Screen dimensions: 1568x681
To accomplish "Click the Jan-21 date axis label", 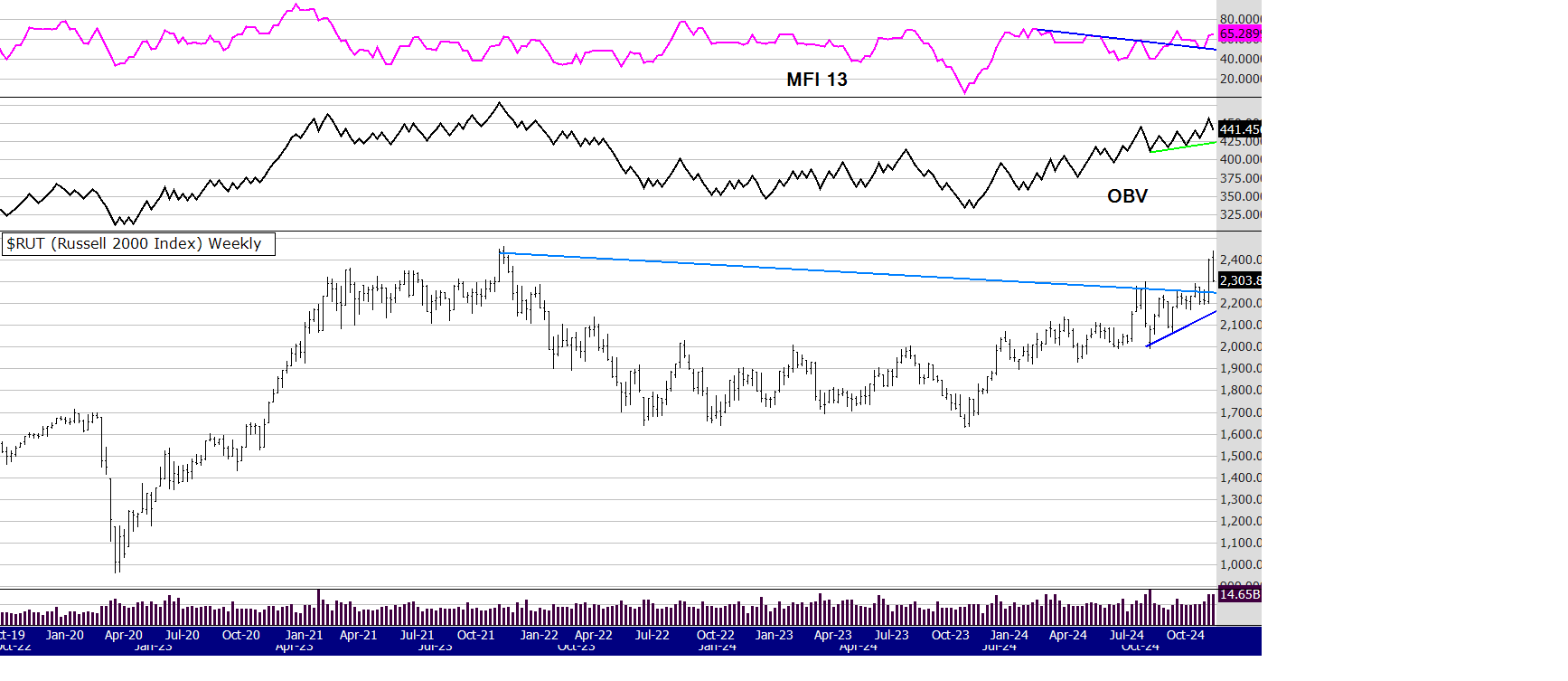I will click(304, 635).
